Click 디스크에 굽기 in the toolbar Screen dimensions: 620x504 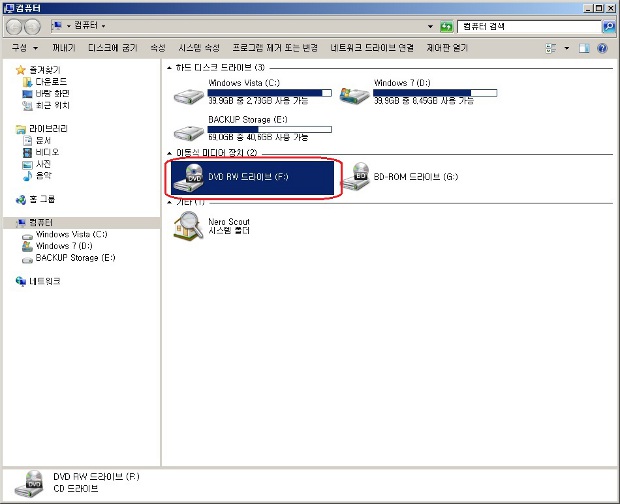(113, 47)
